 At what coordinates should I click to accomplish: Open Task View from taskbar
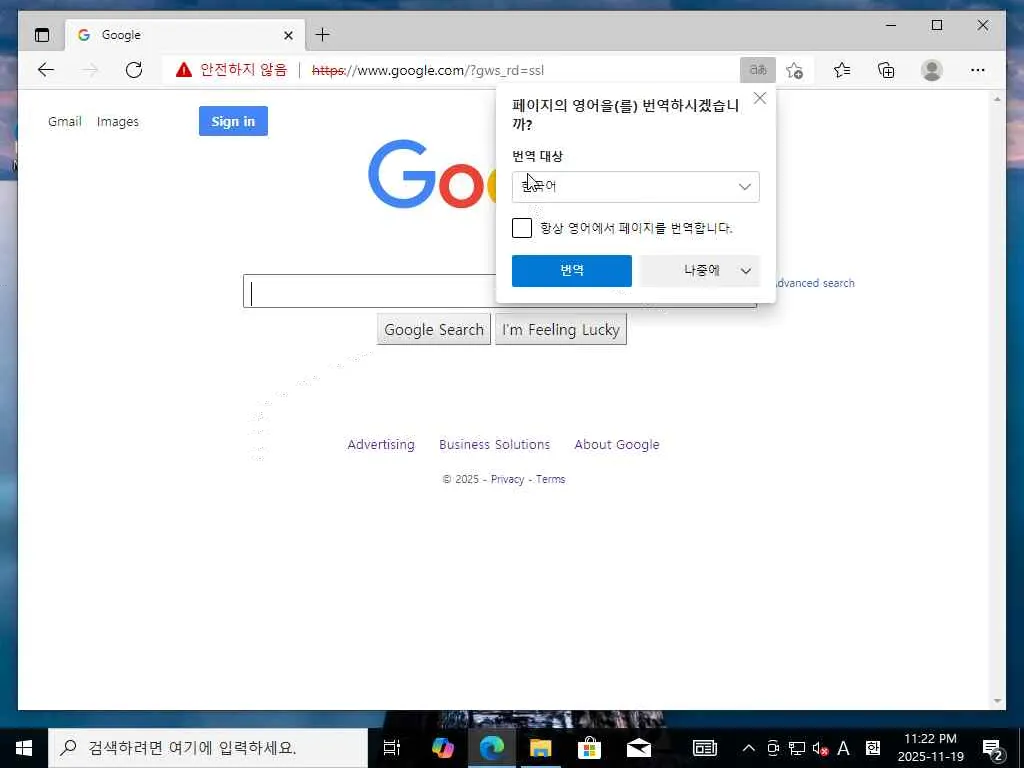(x=392, y=748)
